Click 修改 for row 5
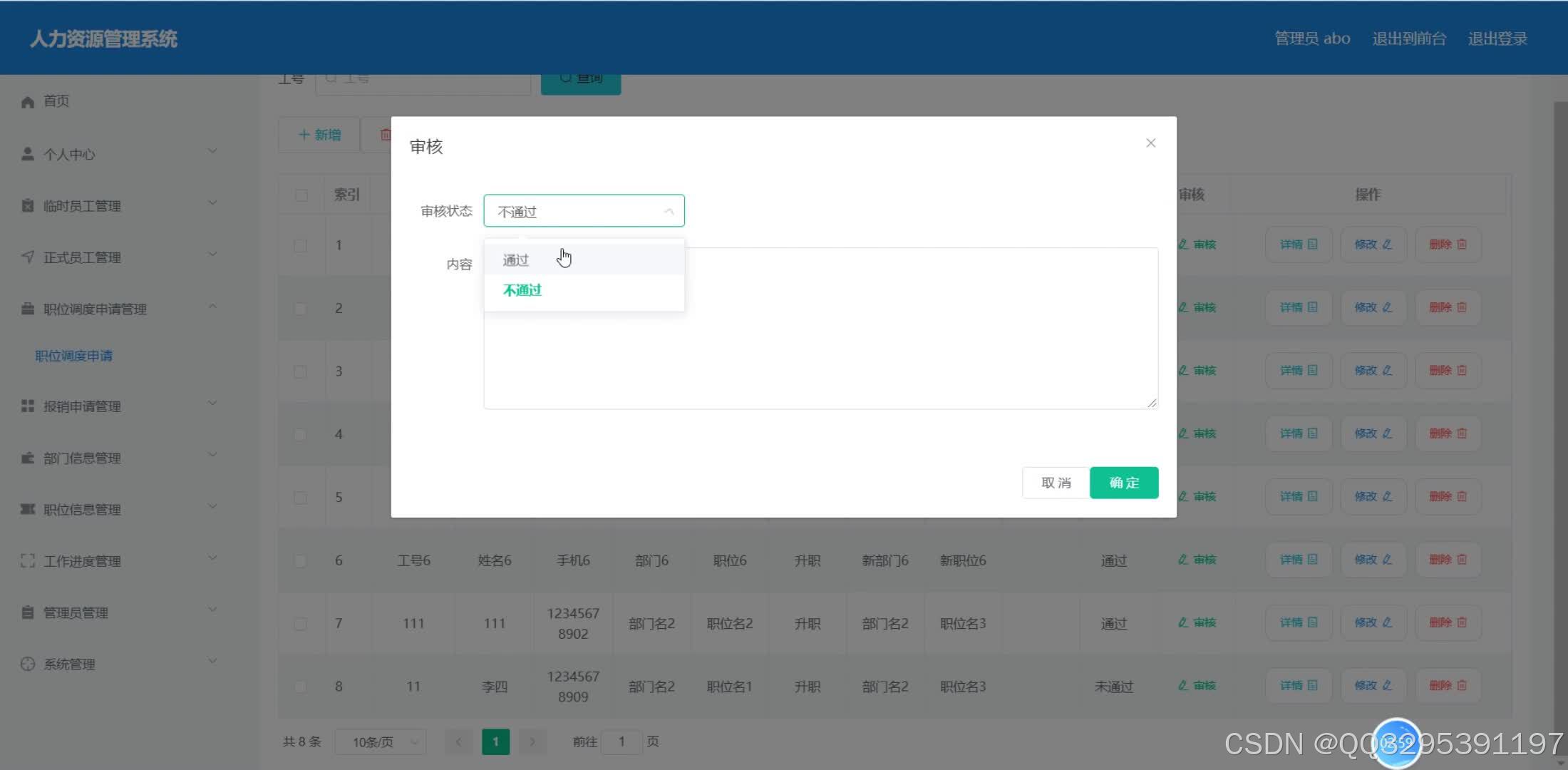 pos(1373,496)
